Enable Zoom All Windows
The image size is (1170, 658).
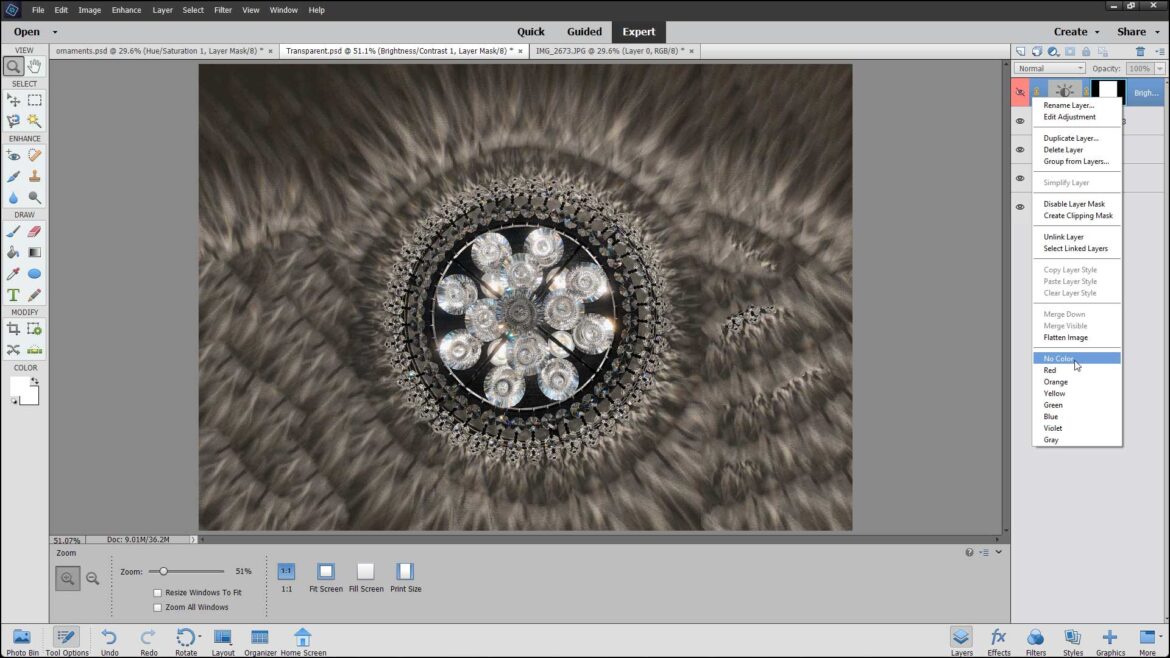(x=158, y=607)
